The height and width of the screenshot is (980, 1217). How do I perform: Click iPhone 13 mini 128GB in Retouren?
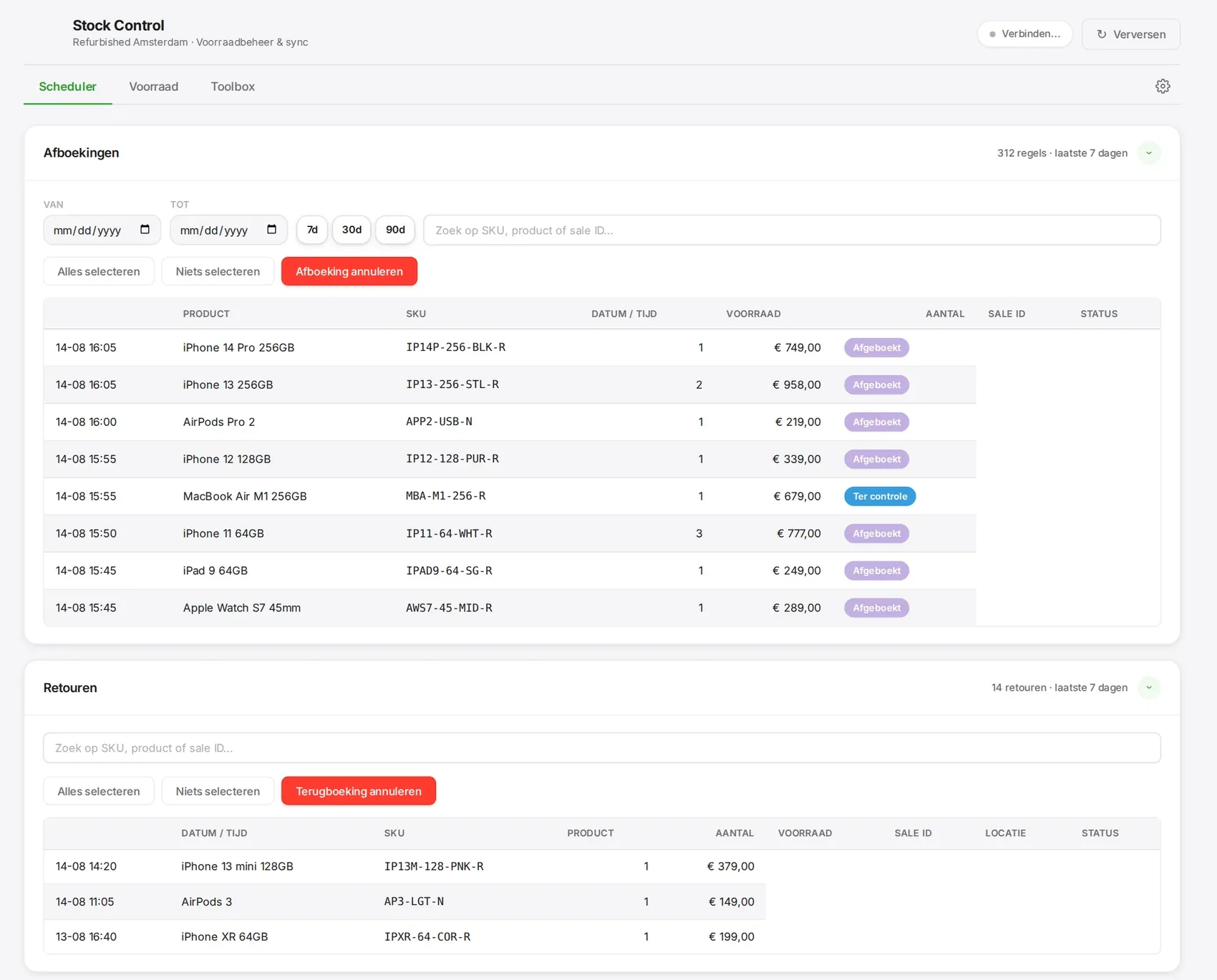tap(237, 866)
